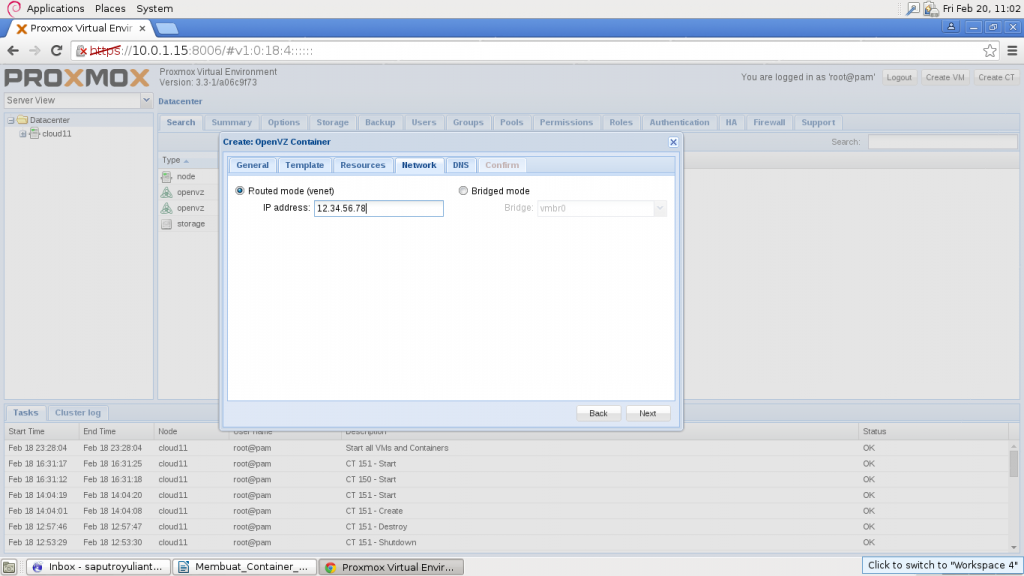Close the Create OpenVZ Container dialog
This screenshot has height=576, width=1024.
tap(673, 142)
